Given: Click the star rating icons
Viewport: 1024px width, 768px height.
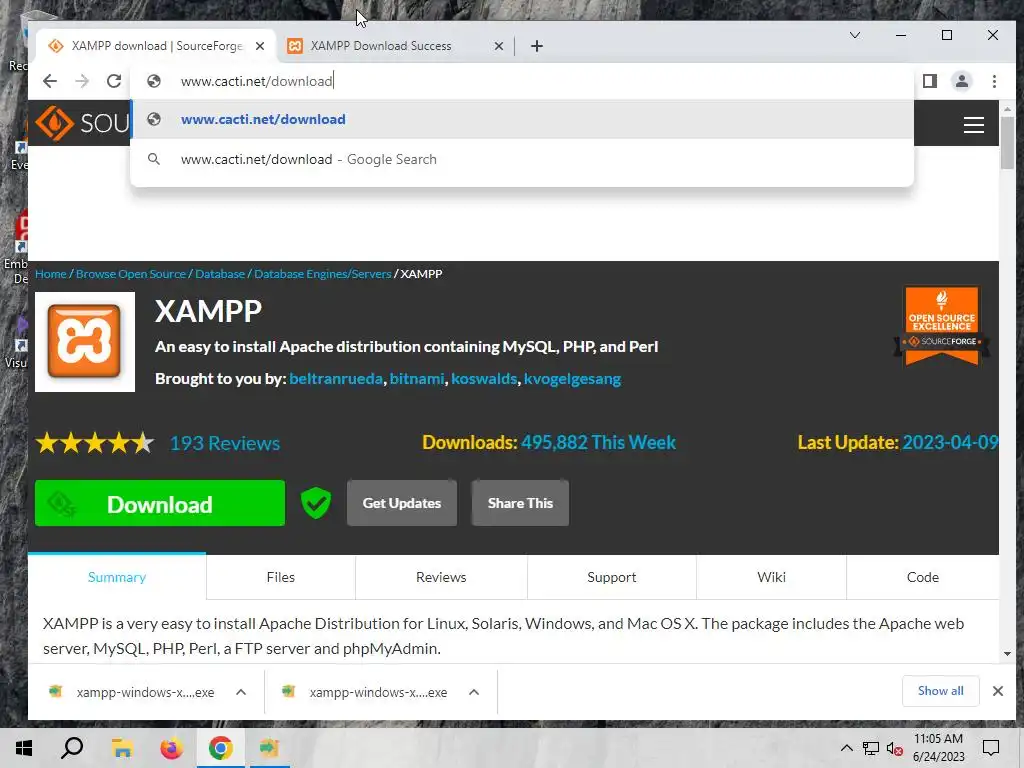Looking at the screenshot, I should (x=95, y=443).
